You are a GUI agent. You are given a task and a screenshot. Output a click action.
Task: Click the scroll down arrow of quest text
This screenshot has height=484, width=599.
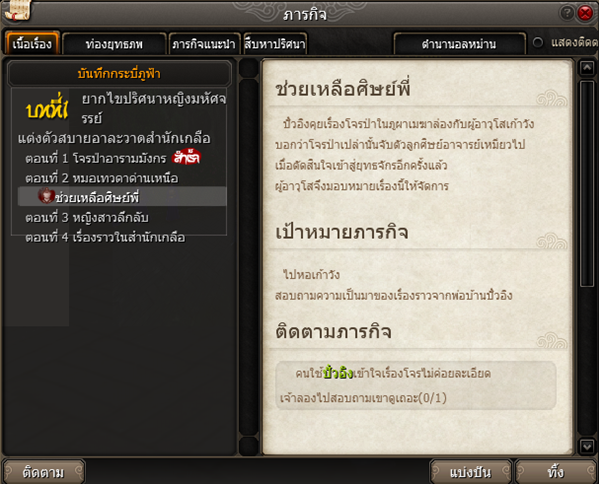point(587,446)
